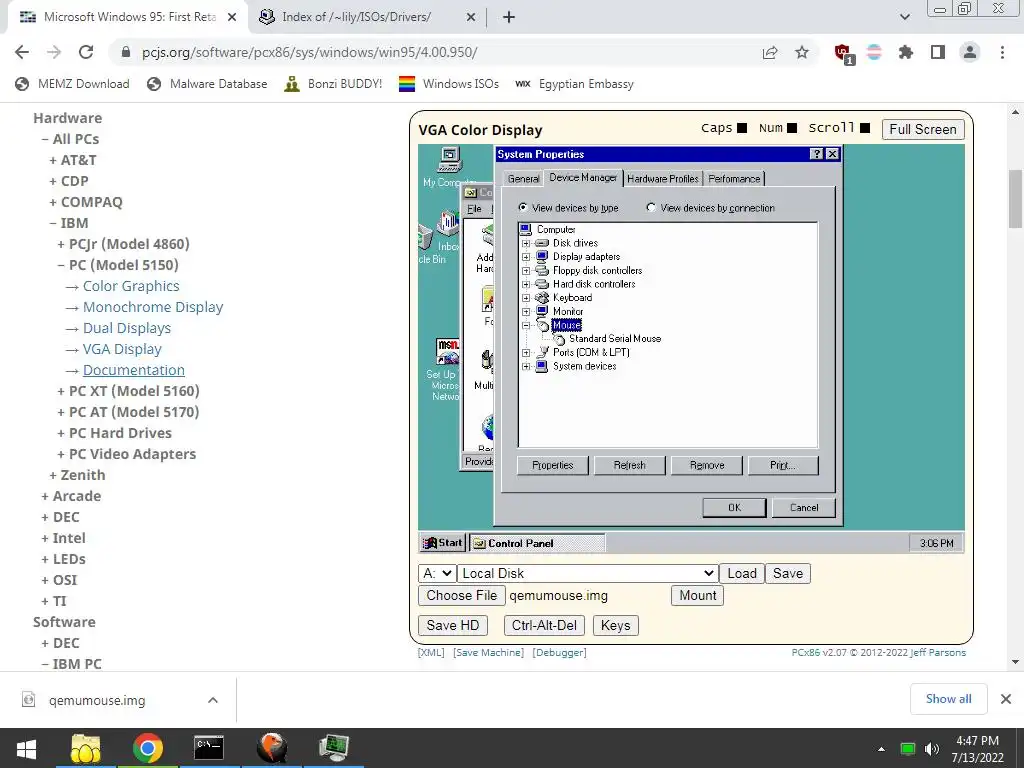Open the VGA Display link
Image resolution: width=1024 pixels, height=768 pixels.
[122, 349]
